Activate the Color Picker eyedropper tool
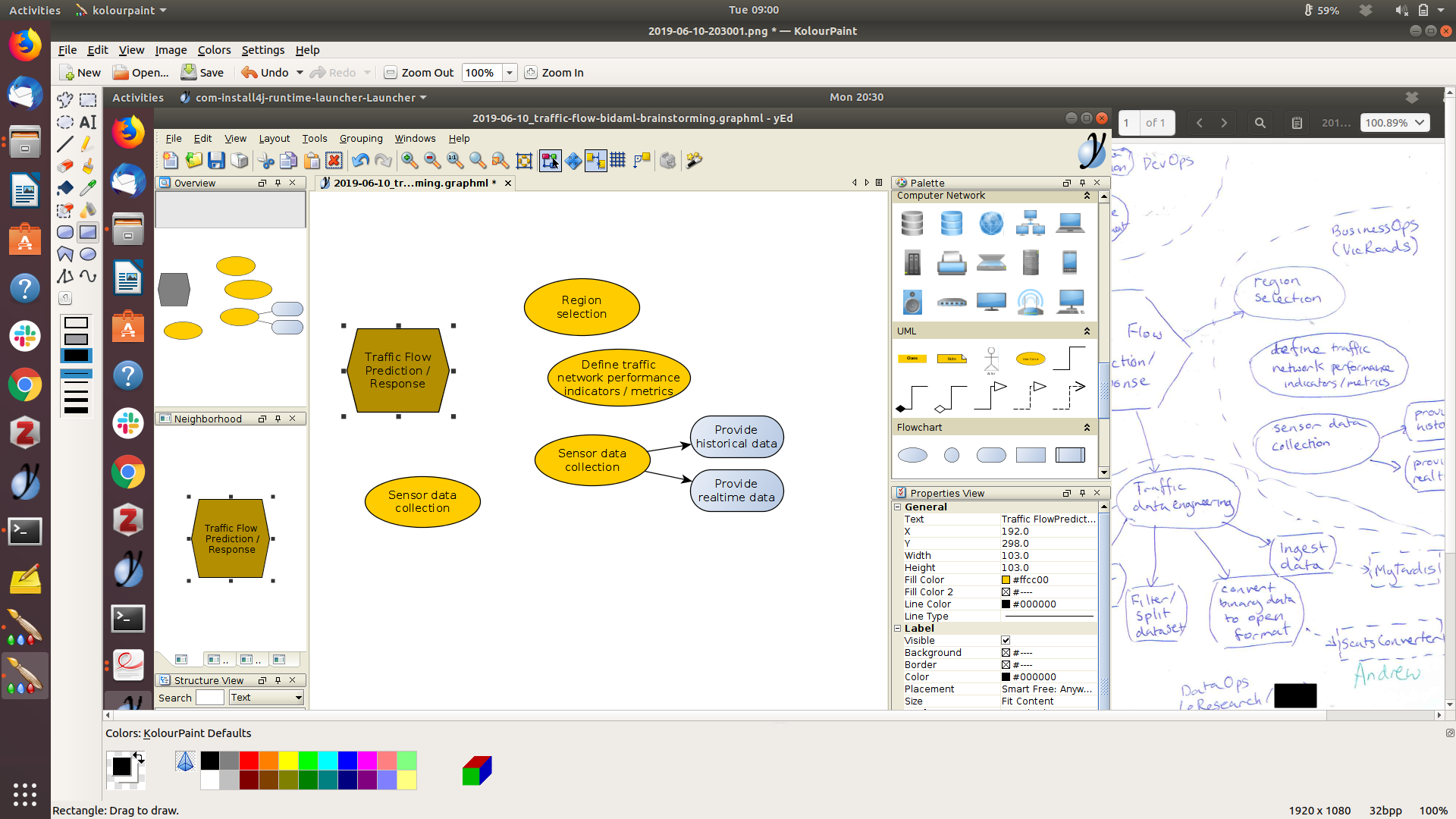Screen dimensions: 1456x819 tap(88, 188)
